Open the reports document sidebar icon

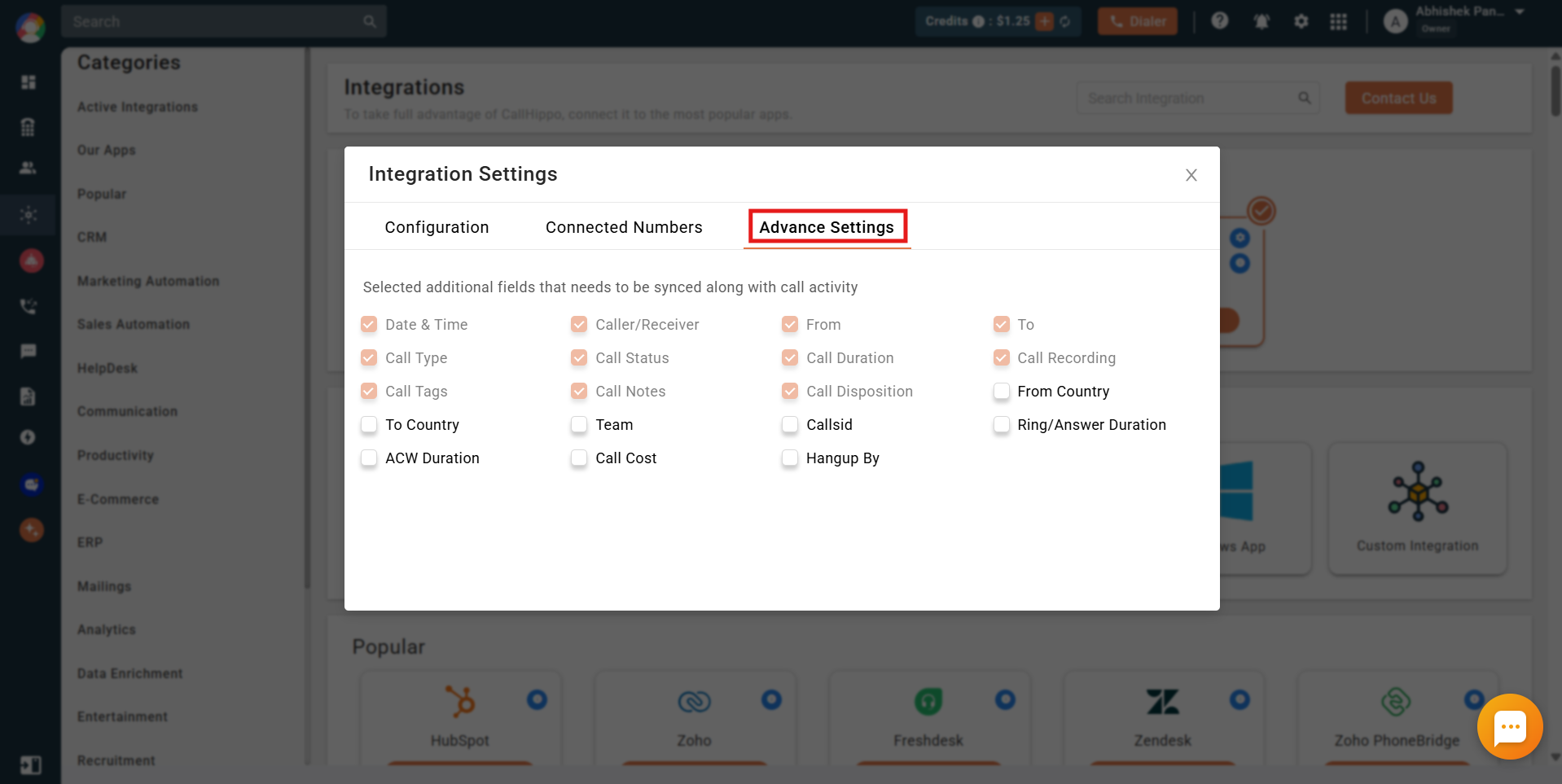point(29,396)
